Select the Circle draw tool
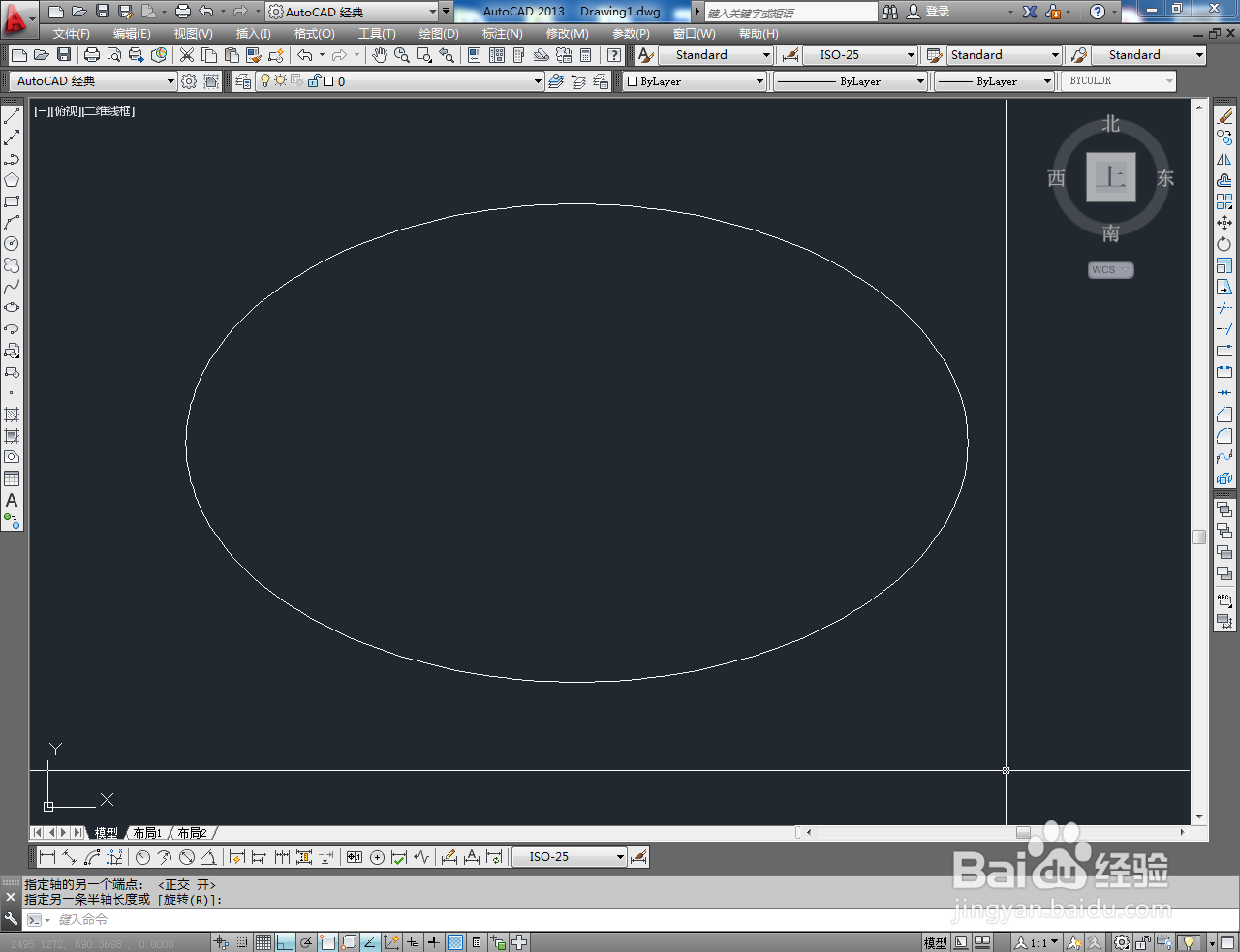This screenshot has width=1240, height=952. [x=12, y=244]
